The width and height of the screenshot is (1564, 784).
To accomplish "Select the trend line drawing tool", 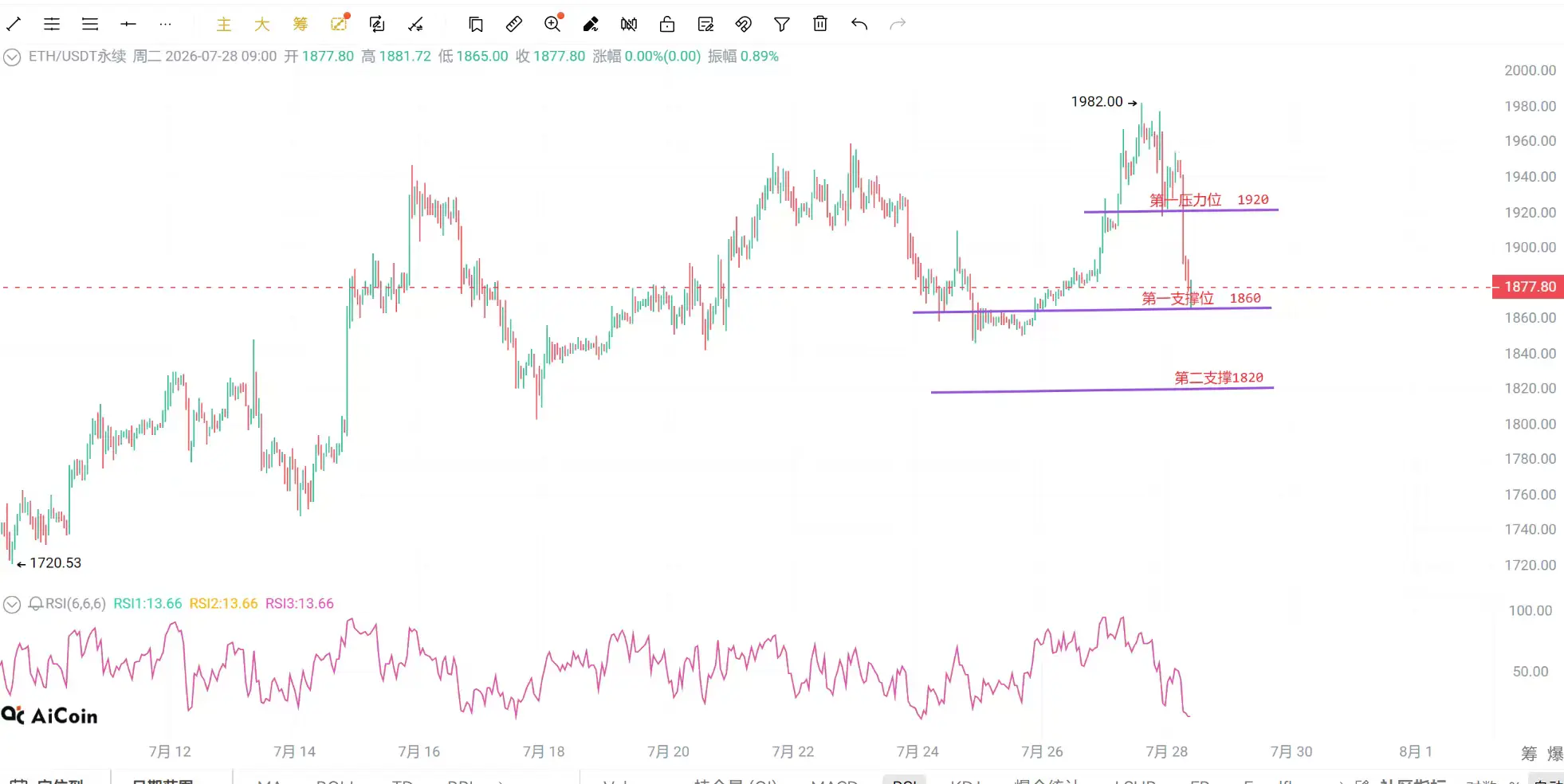I will click(14, 25).
